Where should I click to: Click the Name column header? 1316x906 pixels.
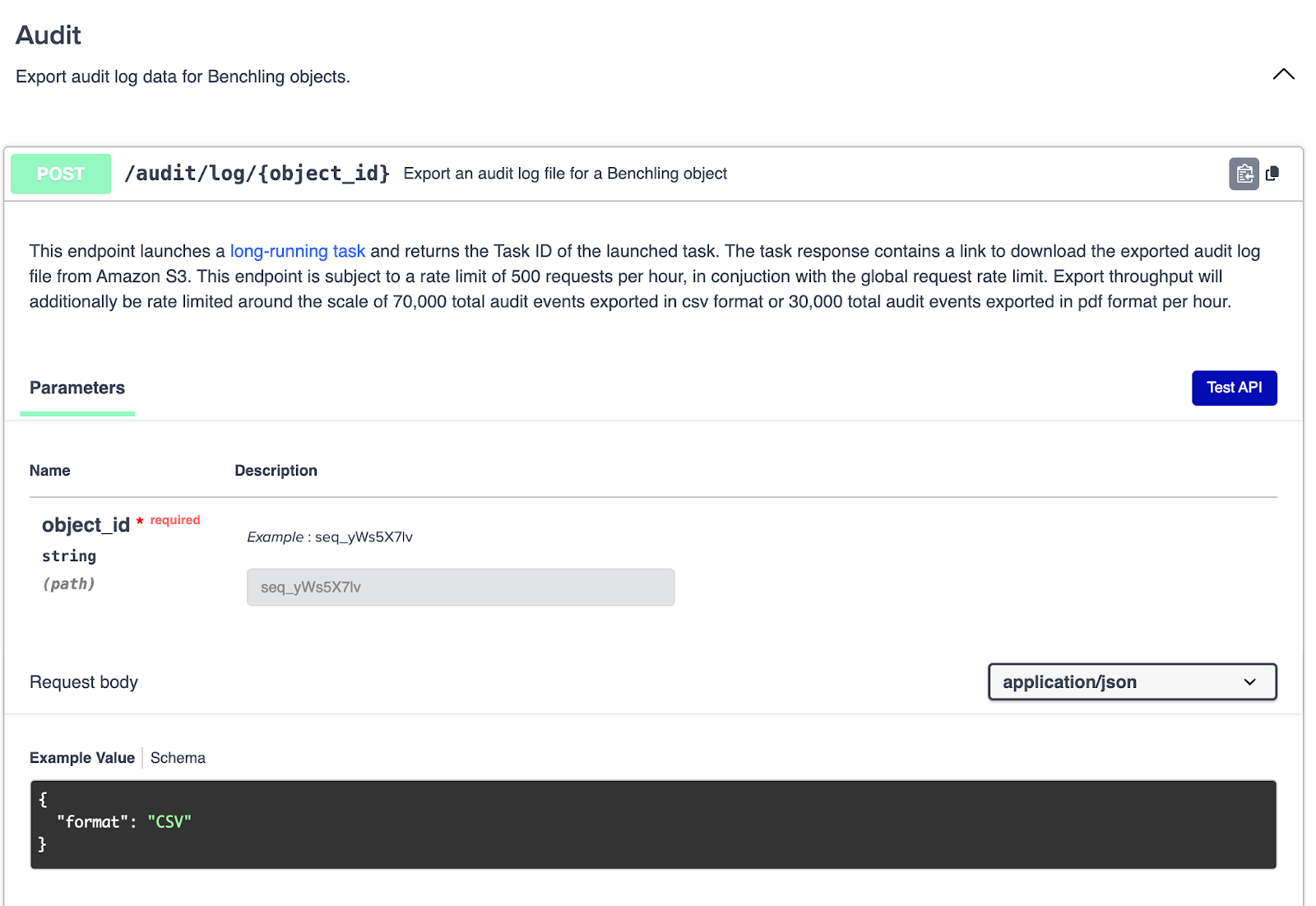(x=50, y=471)
